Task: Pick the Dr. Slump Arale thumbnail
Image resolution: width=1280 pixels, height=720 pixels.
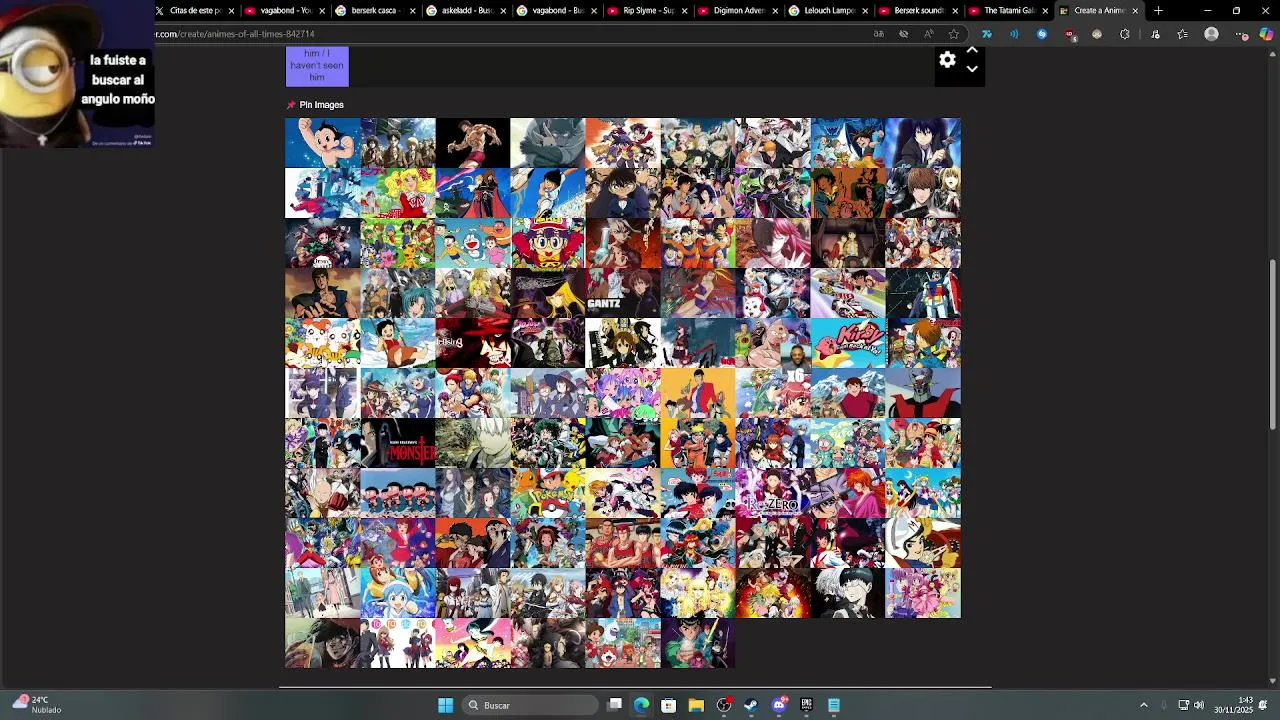Action: pos(547,243)
